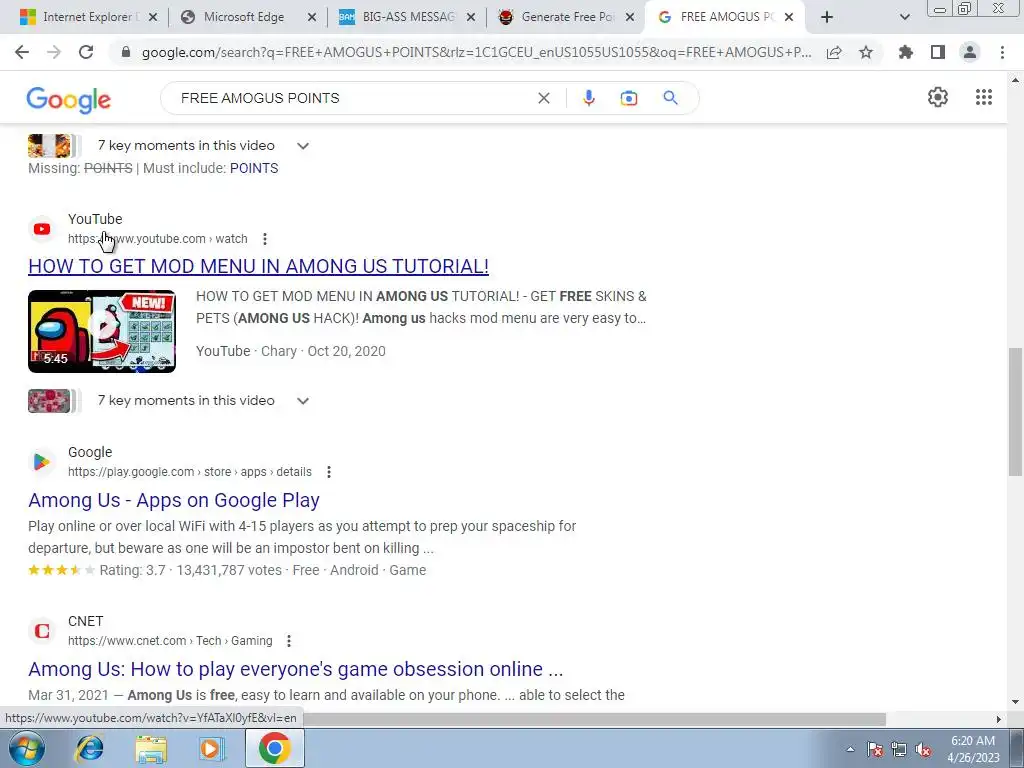
Task: Show hidden tray icons arrow
Action: coord(850,749)
